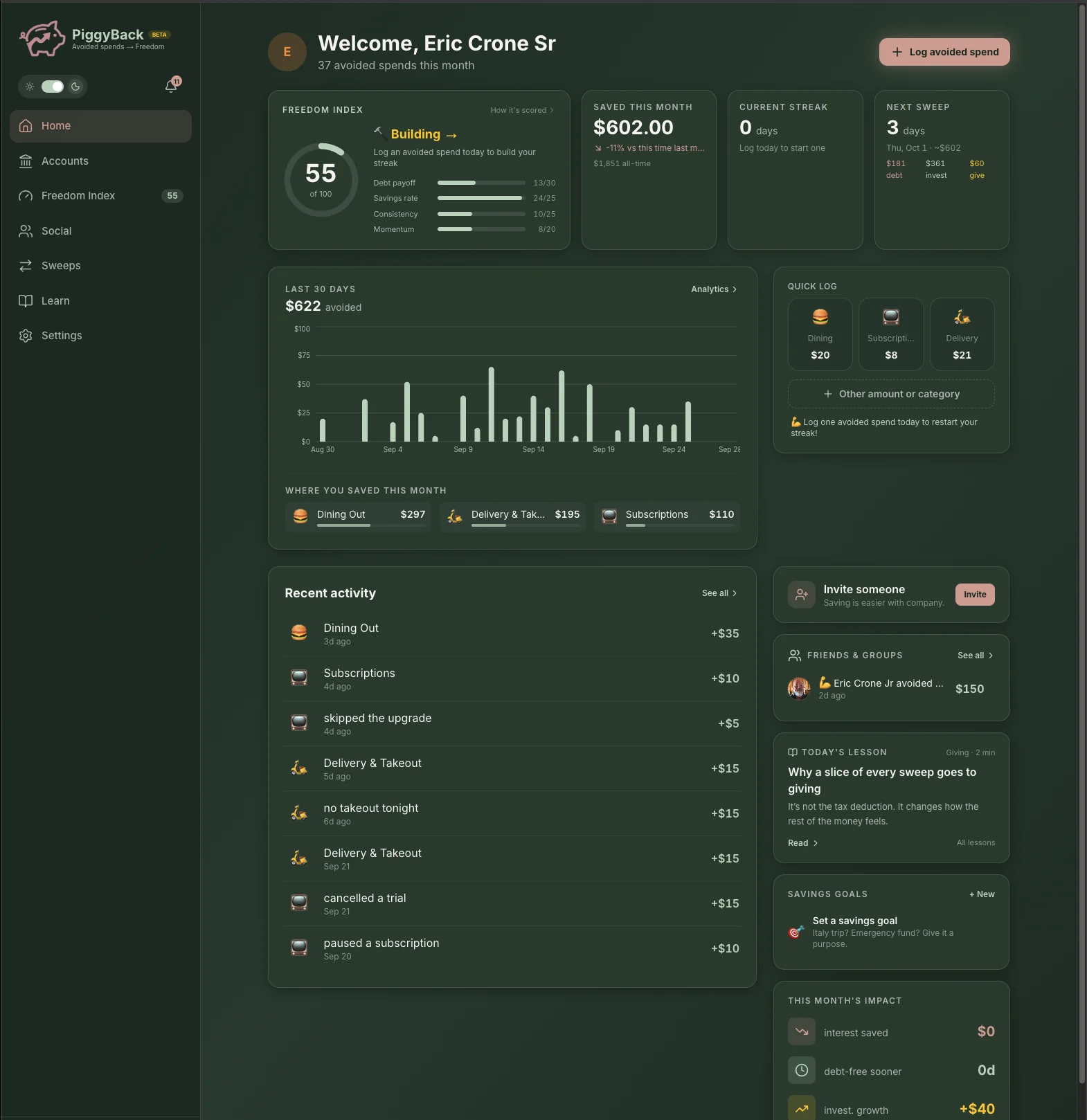Expand How it's scored
Image resolution: width=1087 pixels, height=1120 pixels.
click(x=522, y=110)
